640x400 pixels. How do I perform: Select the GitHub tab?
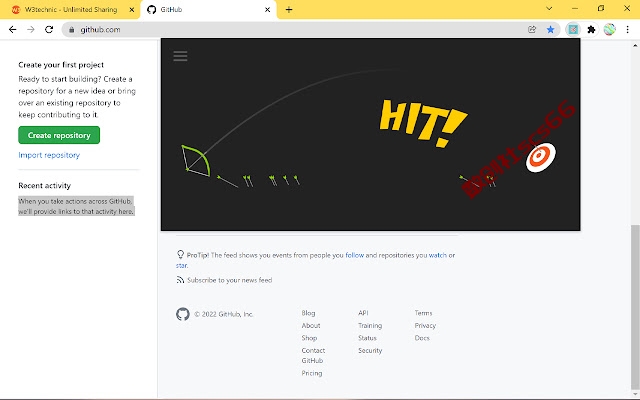(208, 9)
